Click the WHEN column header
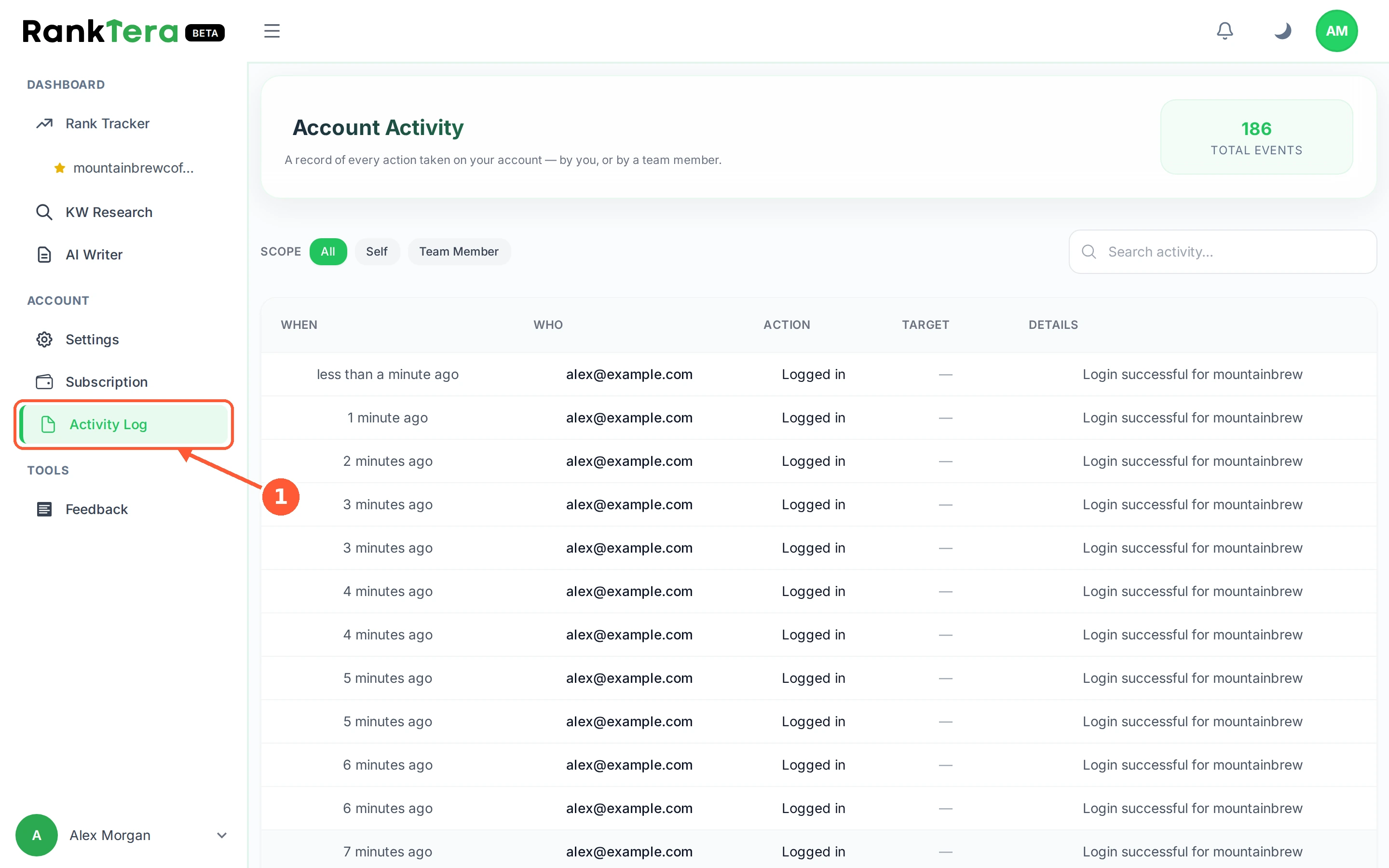This screenshot has width=1389, height=868. pyautogui.click(x=299, y=325)
